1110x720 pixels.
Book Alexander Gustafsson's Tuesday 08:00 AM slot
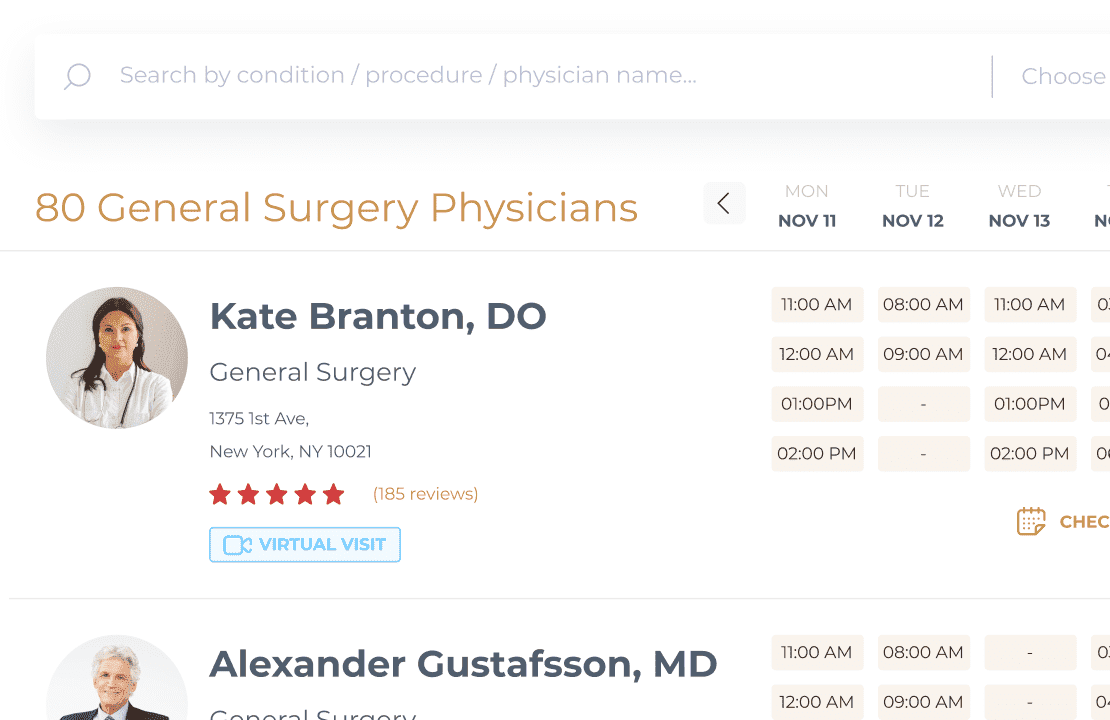[x=923, y=653]
